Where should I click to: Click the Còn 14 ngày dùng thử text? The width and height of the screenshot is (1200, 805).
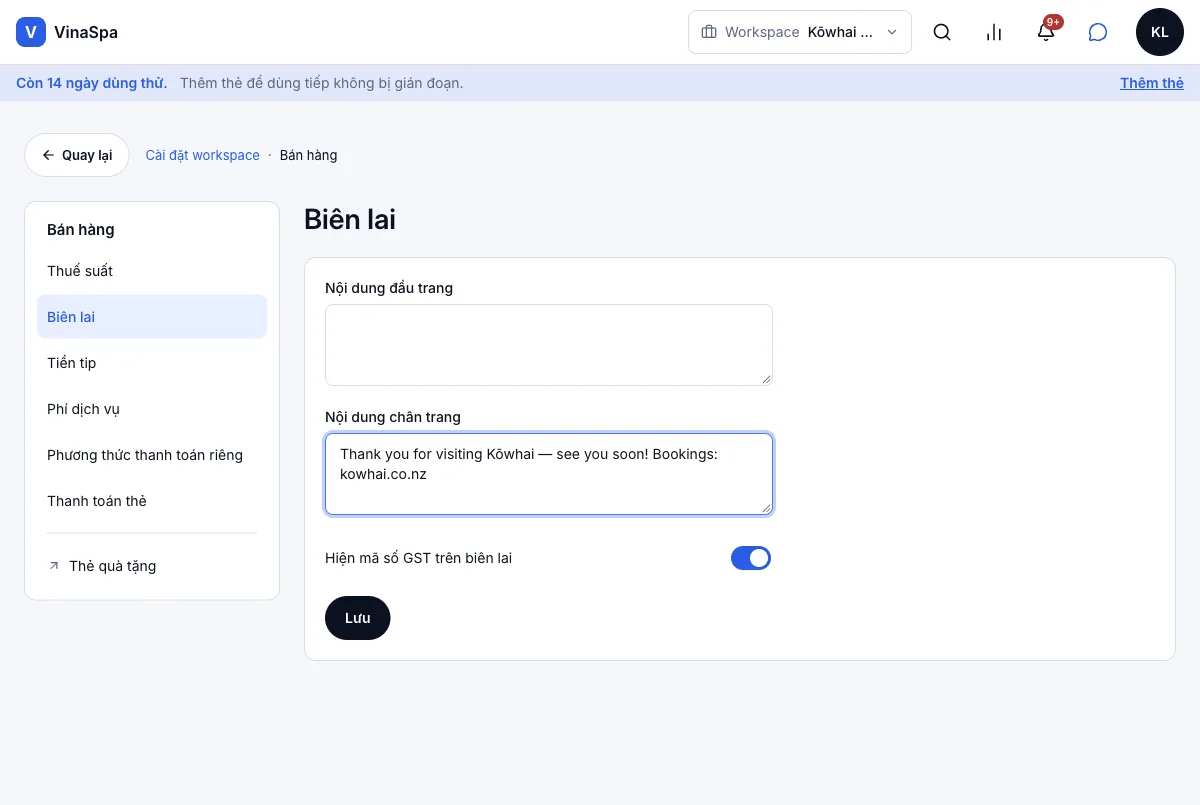[91, 83]
